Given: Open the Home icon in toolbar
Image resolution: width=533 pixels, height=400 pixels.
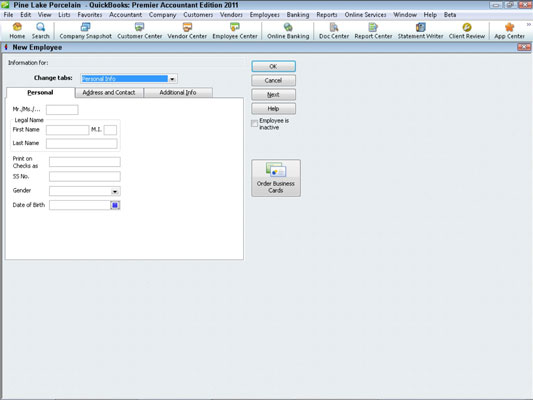Looking at the screenshot, I should tap(17, 27).
